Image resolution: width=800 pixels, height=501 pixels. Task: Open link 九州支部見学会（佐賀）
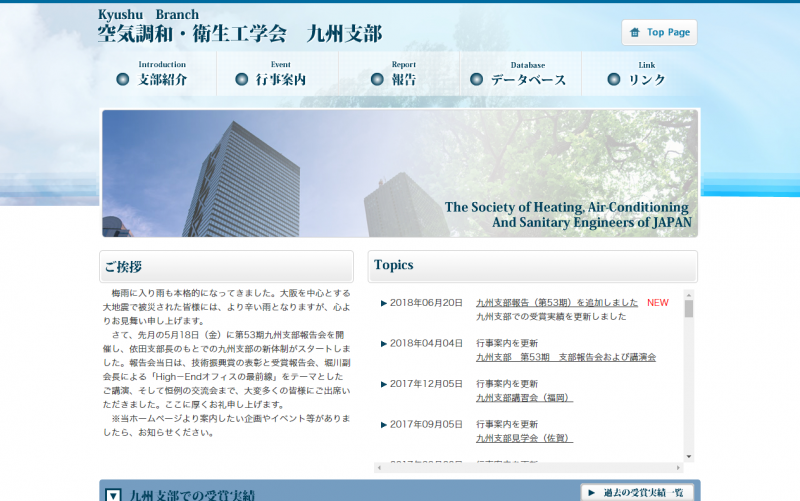point(524,438)
